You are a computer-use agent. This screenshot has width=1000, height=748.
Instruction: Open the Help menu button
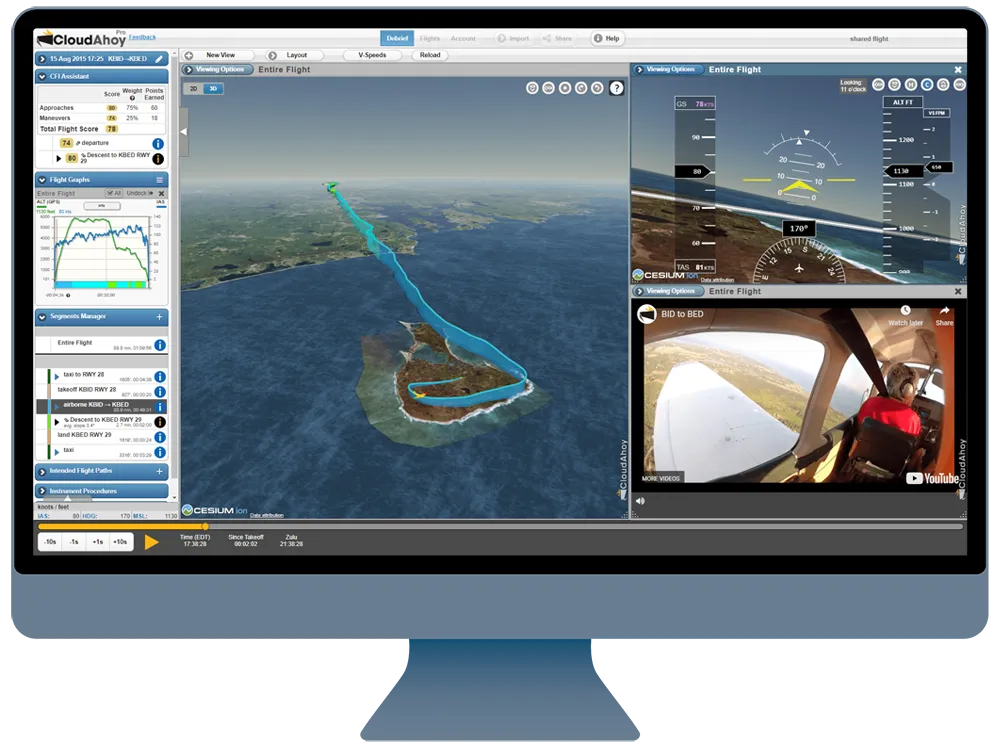click(x=607, y=38)
